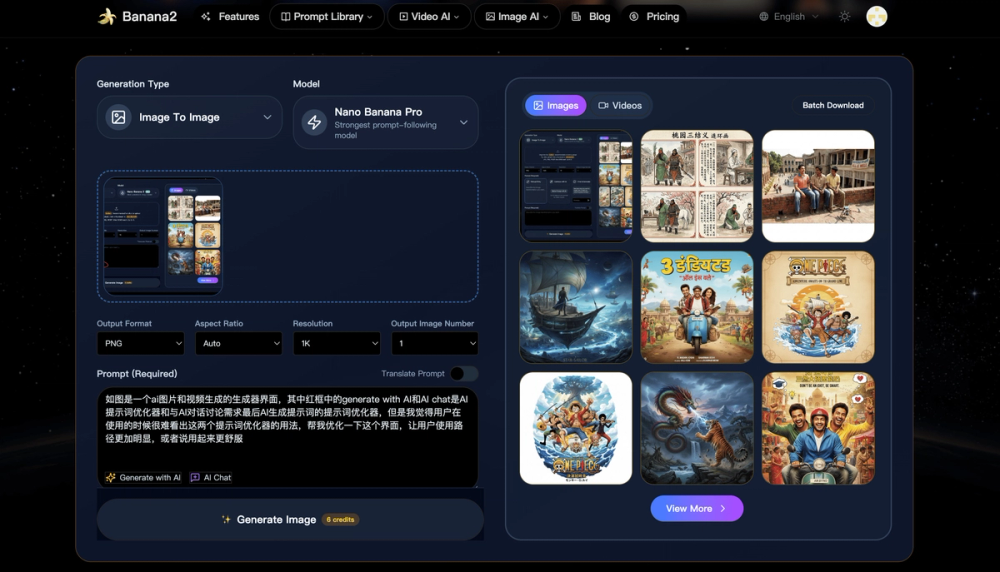Click the Blog icon in navigation
Image resolution: width=1000 pixels, height=572 pixels.
[576, 17]
